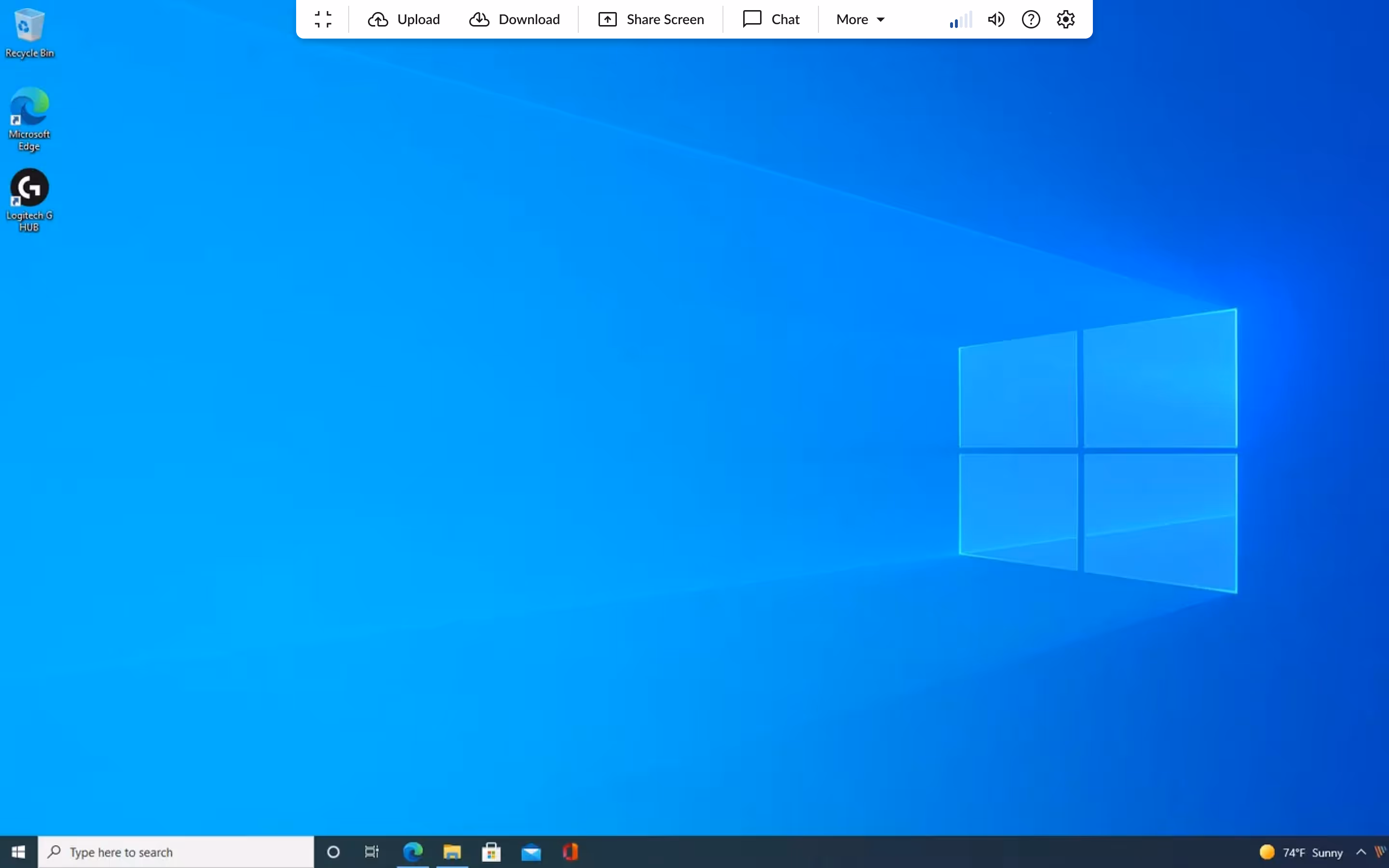Viewport: 1389px width, 868px height.
Task: Open session settings via gear icon
Action: 1065,19
